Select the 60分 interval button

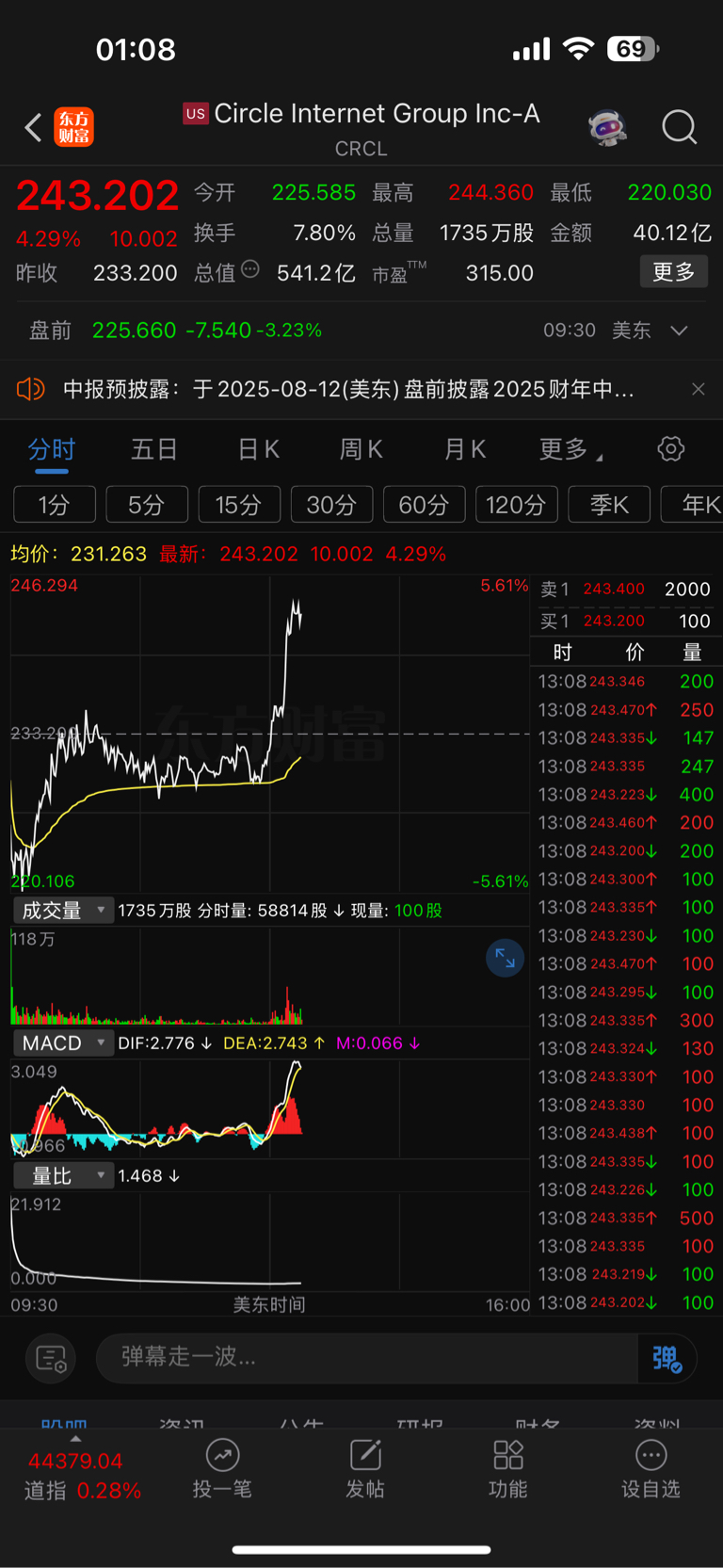click(424, 505)
